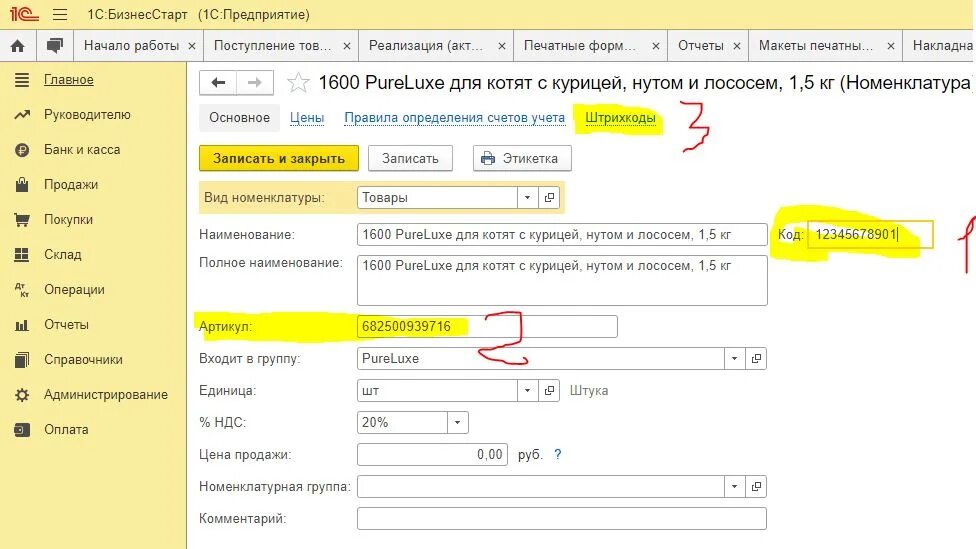Click Записать и закрыть button
The height and width of the screenshot is (549, 976).
[x=279, y=158]
